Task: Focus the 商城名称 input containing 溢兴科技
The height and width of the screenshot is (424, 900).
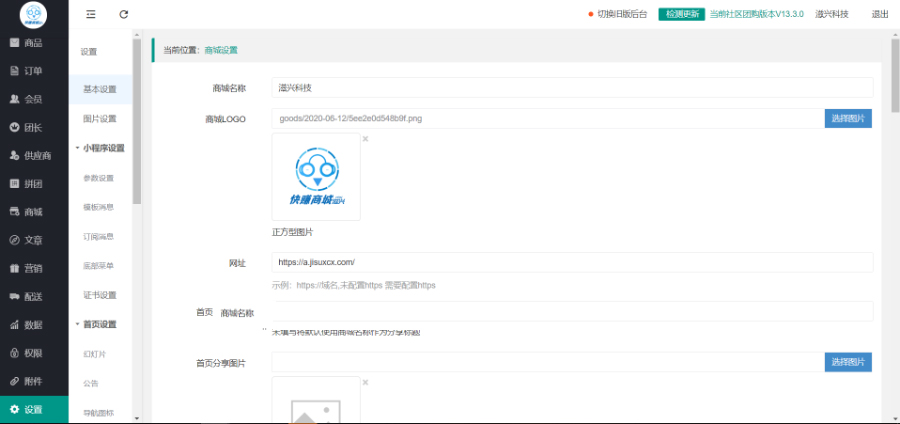Action: [572, 88]
